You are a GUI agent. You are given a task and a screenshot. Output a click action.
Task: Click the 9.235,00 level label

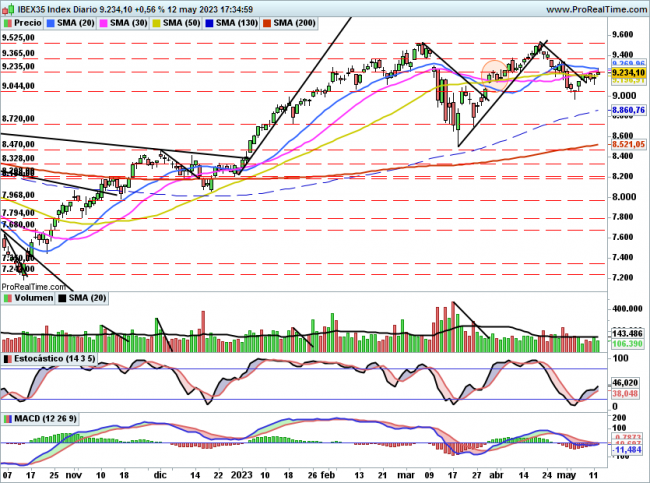[x=18, y=66]
